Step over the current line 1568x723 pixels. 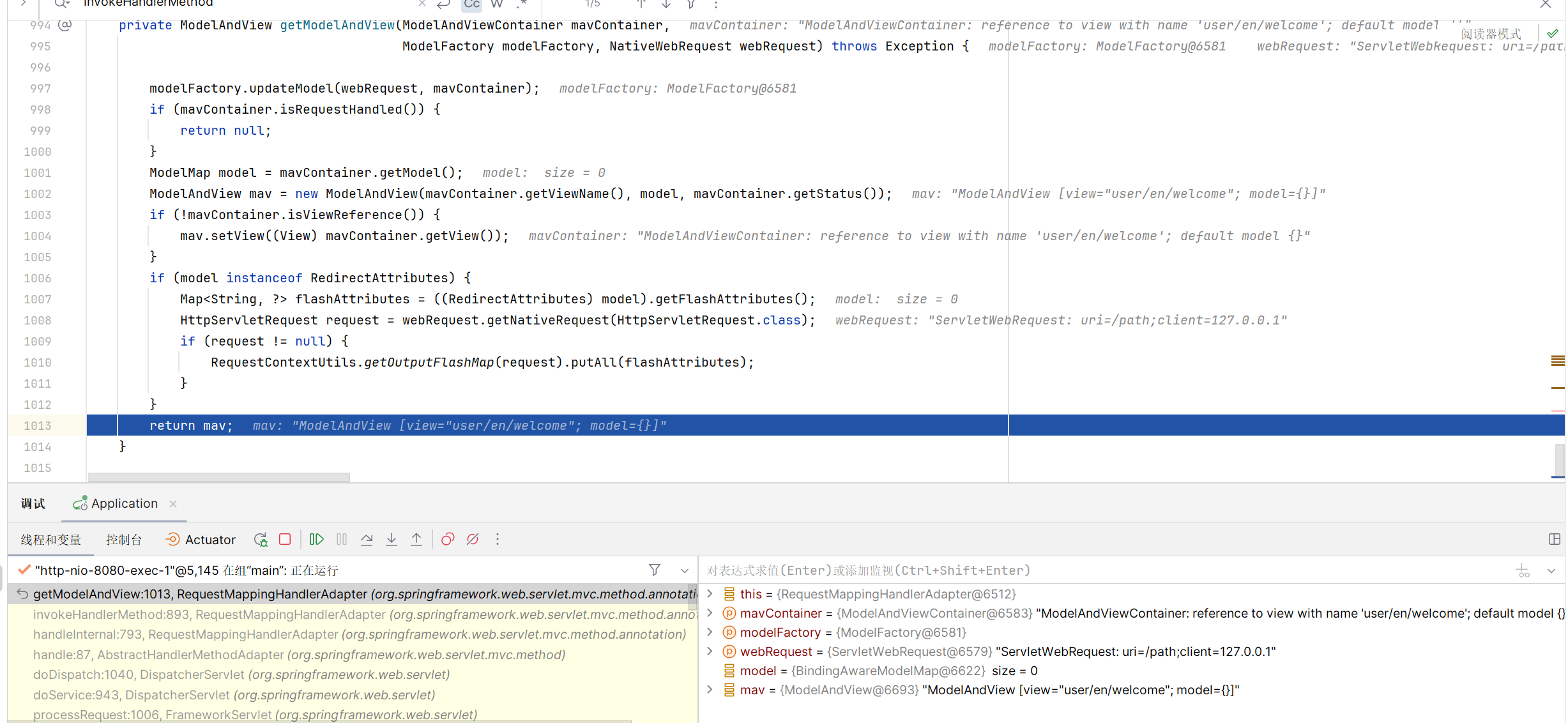tap(367, 540)
